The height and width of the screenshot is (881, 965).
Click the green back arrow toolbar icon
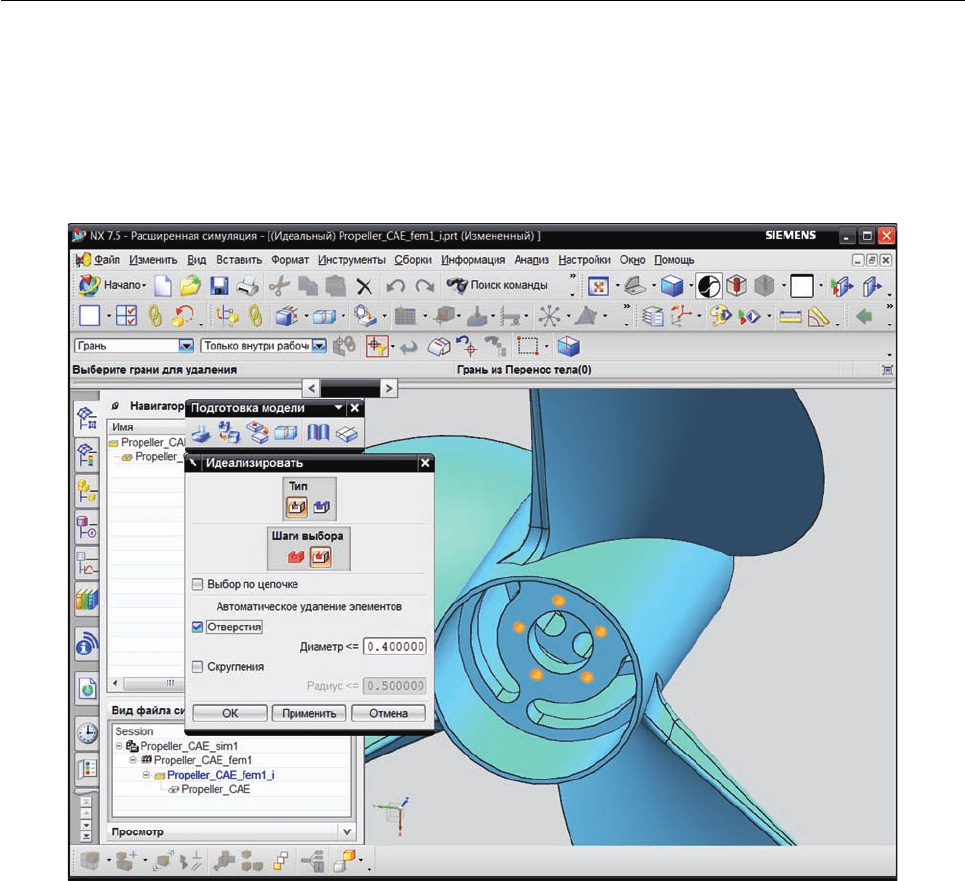click(x=864, y=317)
